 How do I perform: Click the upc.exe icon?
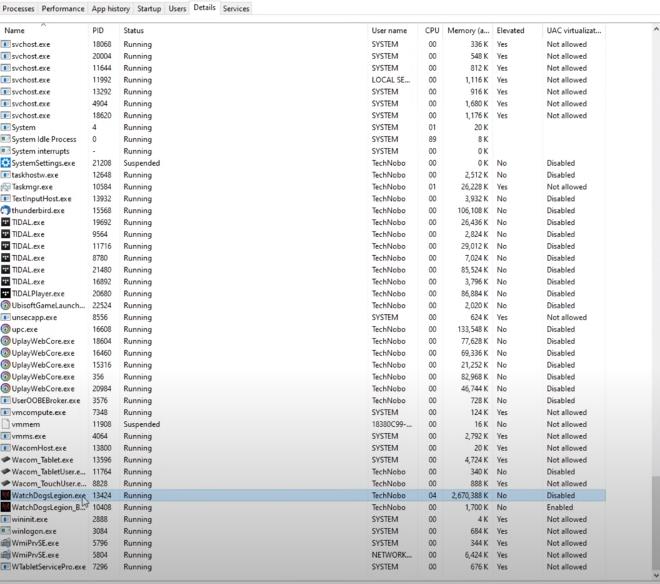5,329
